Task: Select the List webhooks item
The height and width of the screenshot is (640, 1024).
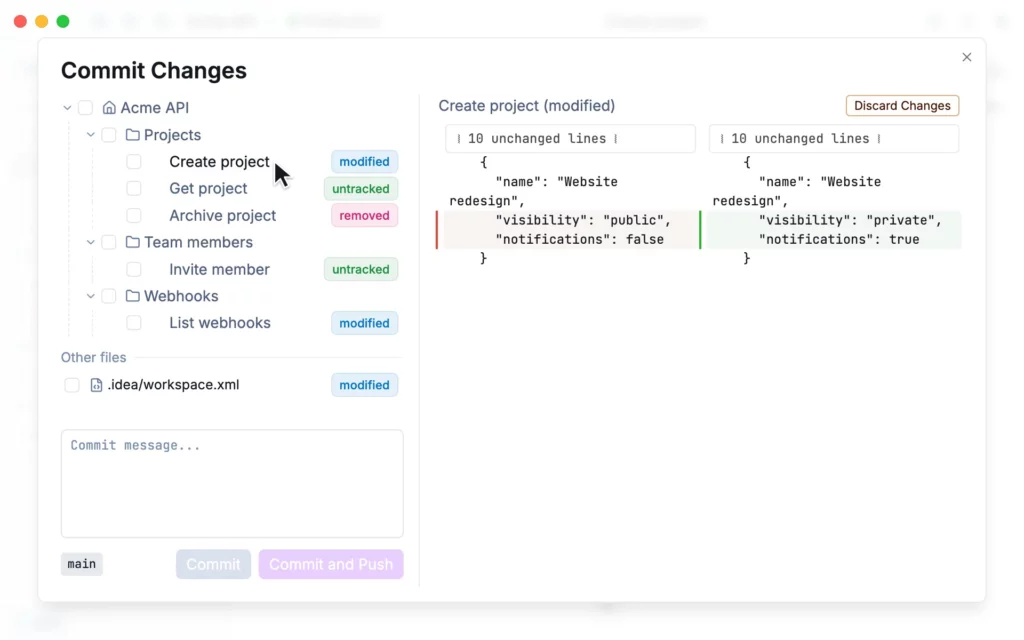Action: (219, 323)
